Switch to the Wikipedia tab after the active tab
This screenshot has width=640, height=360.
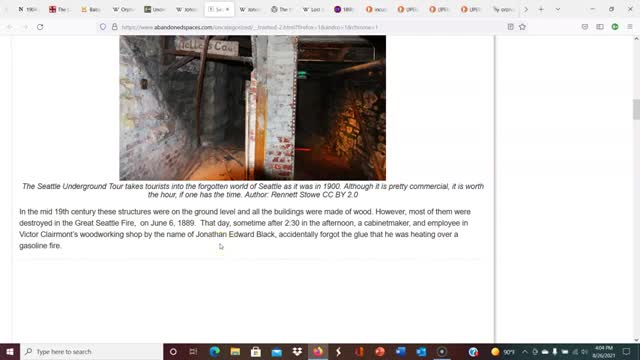[x=249, y=9]
